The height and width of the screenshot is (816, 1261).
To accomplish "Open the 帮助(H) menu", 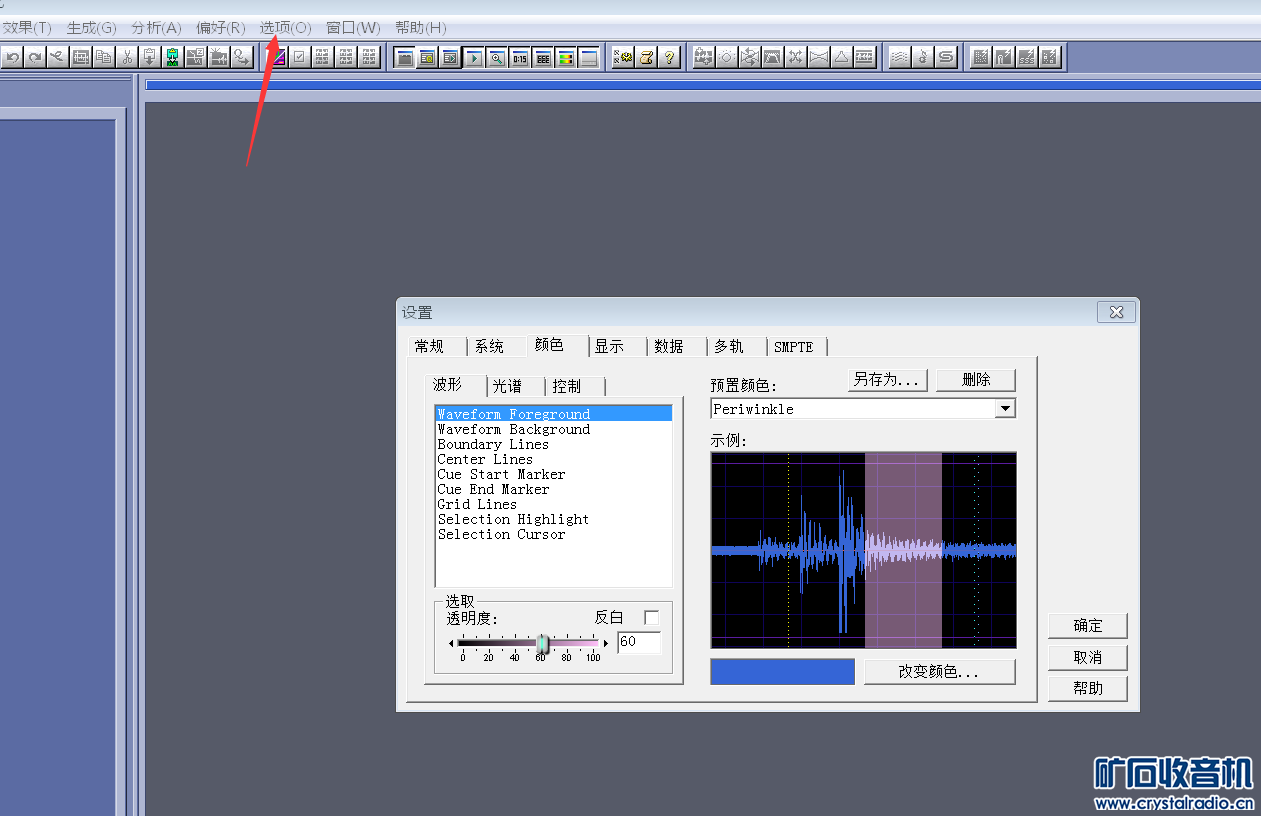I will click(x=420, y=27).
